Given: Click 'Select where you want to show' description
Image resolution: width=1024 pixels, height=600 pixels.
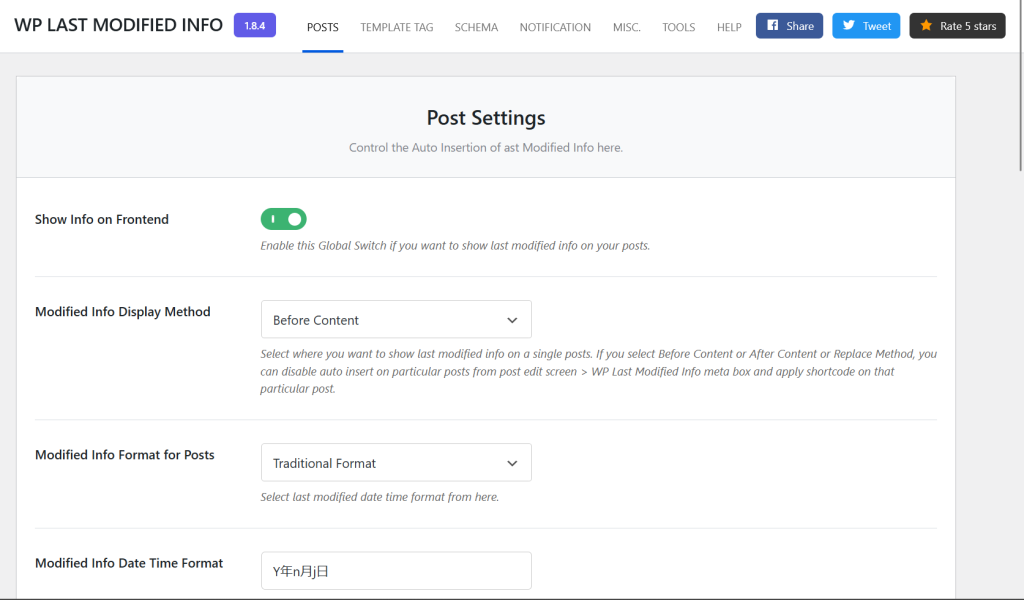Looking at the screenshot, I should click(598, 371).
